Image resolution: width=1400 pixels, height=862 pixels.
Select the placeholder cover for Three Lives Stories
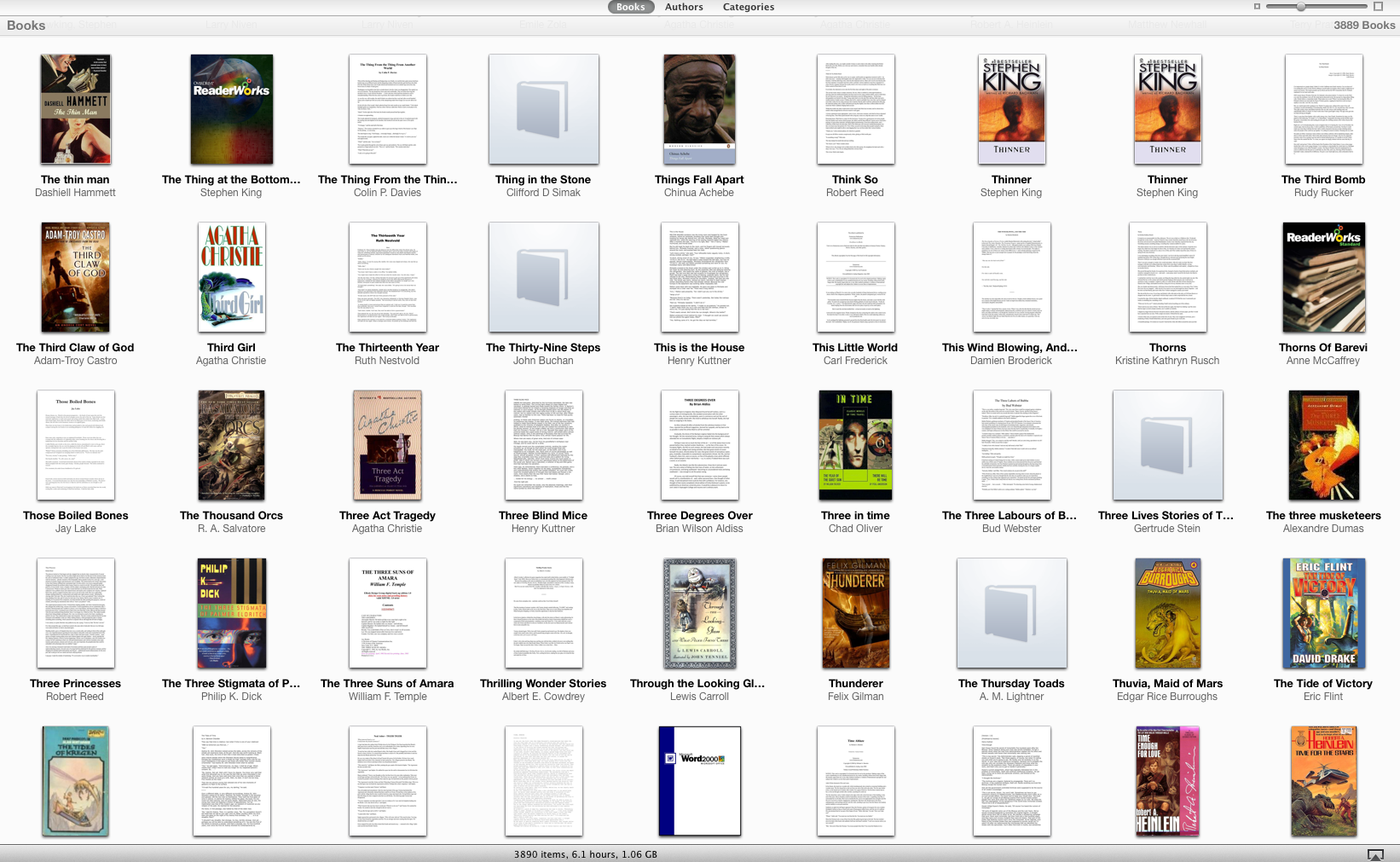[1167, 446]
